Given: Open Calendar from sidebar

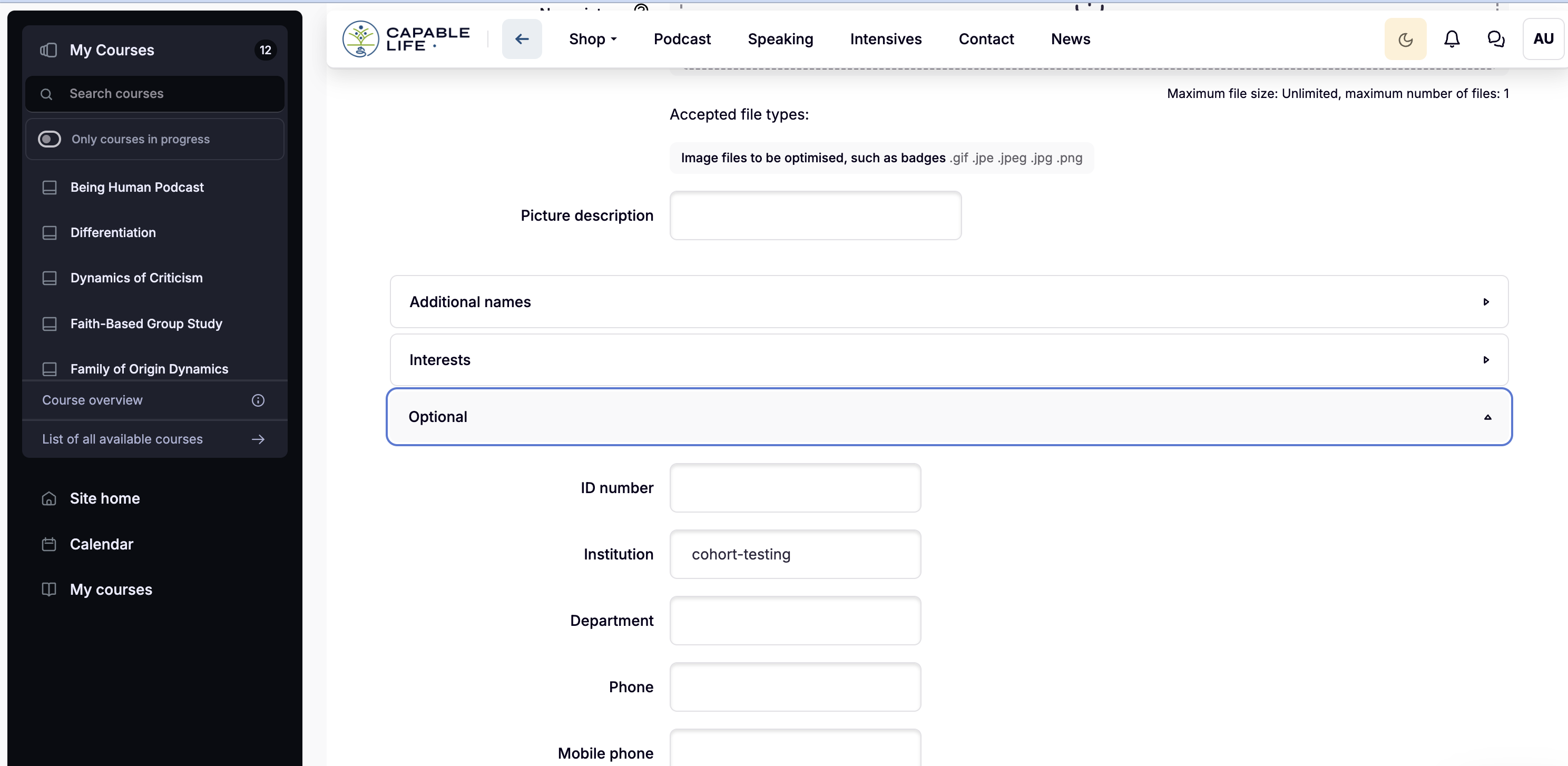Looking at the screenshot, I should (101, 544).
